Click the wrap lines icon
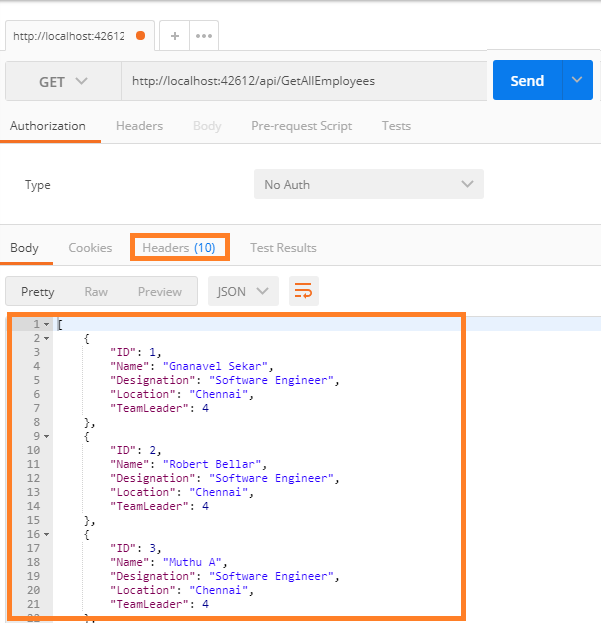This screenshot has width=601, height=623. pos(303,291)
